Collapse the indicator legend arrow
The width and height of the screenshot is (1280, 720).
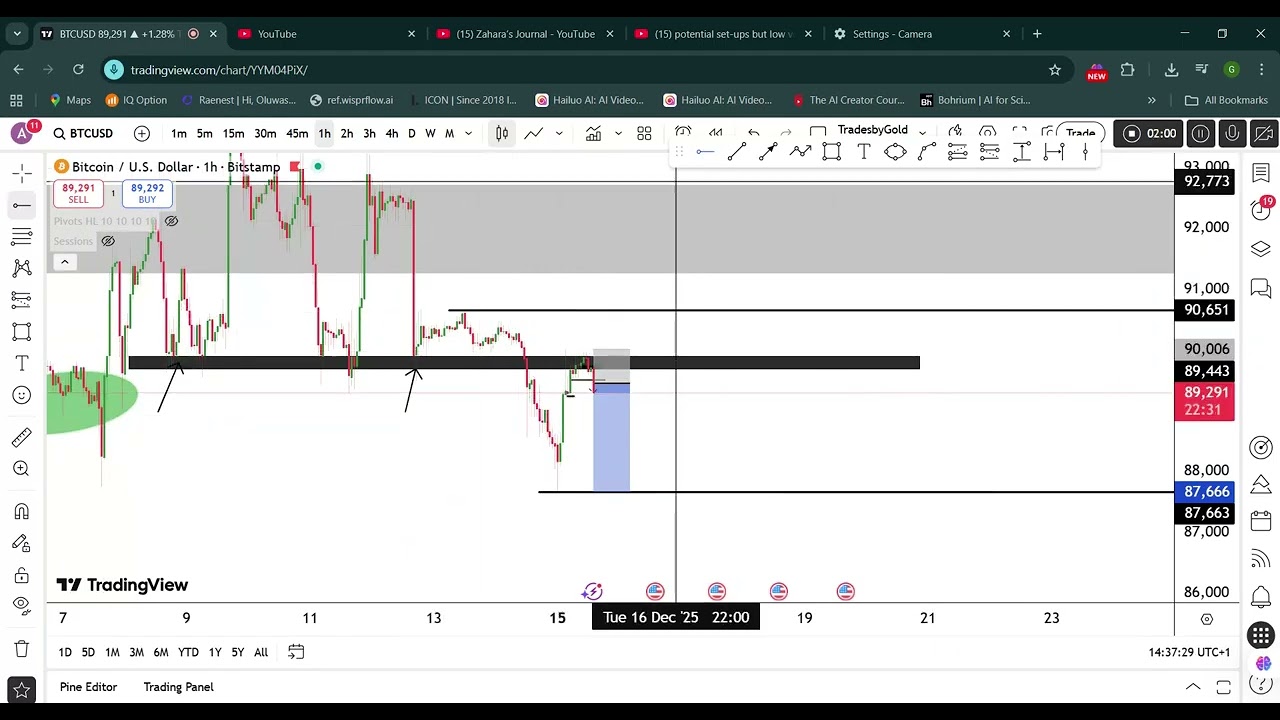pyautogui.click(x=64, y=262)
